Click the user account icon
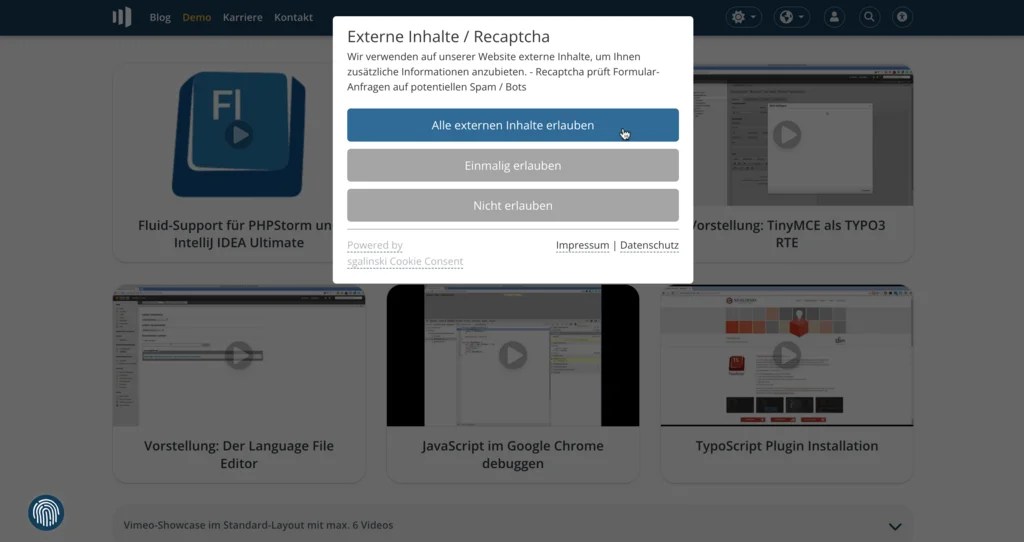Viewport: 1024px width, 542px height. pyautogui.click(x=835, y=17)
